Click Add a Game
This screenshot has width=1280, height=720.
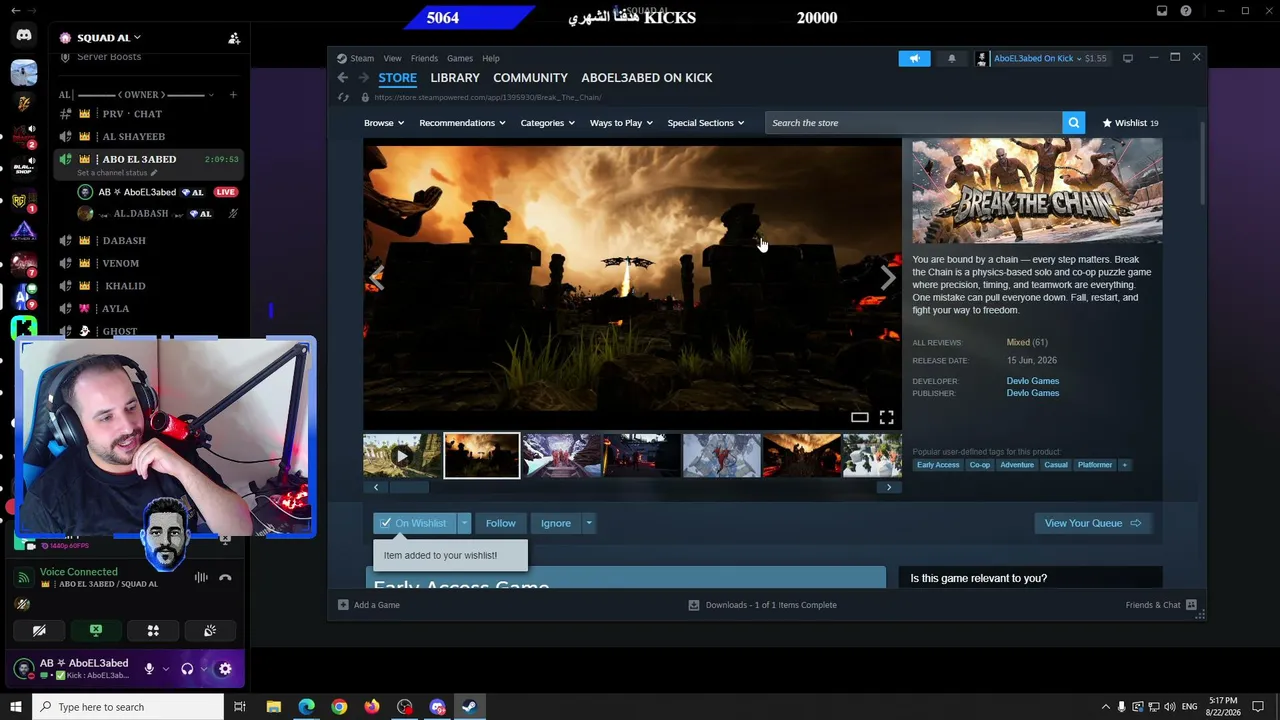pyautogui.click(x=369, y=605)
